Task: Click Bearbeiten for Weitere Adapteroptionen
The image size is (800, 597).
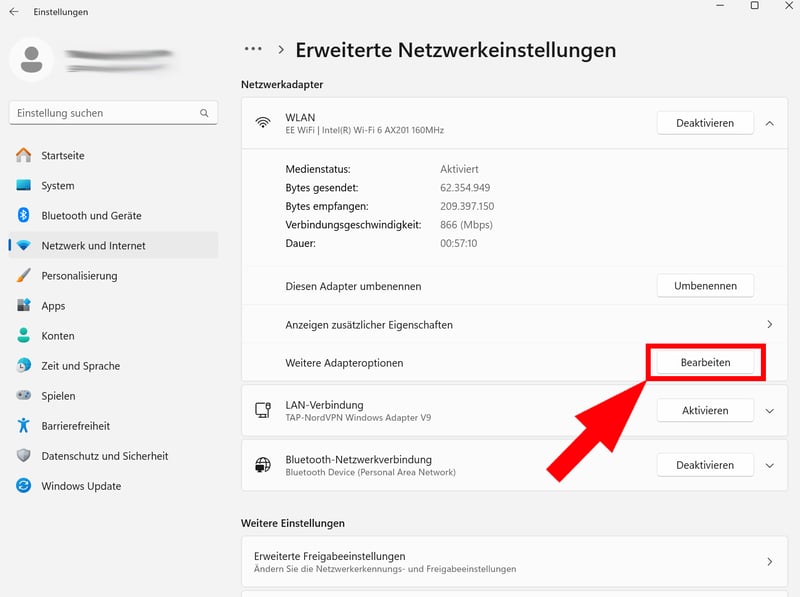Action: coord(705,362)
